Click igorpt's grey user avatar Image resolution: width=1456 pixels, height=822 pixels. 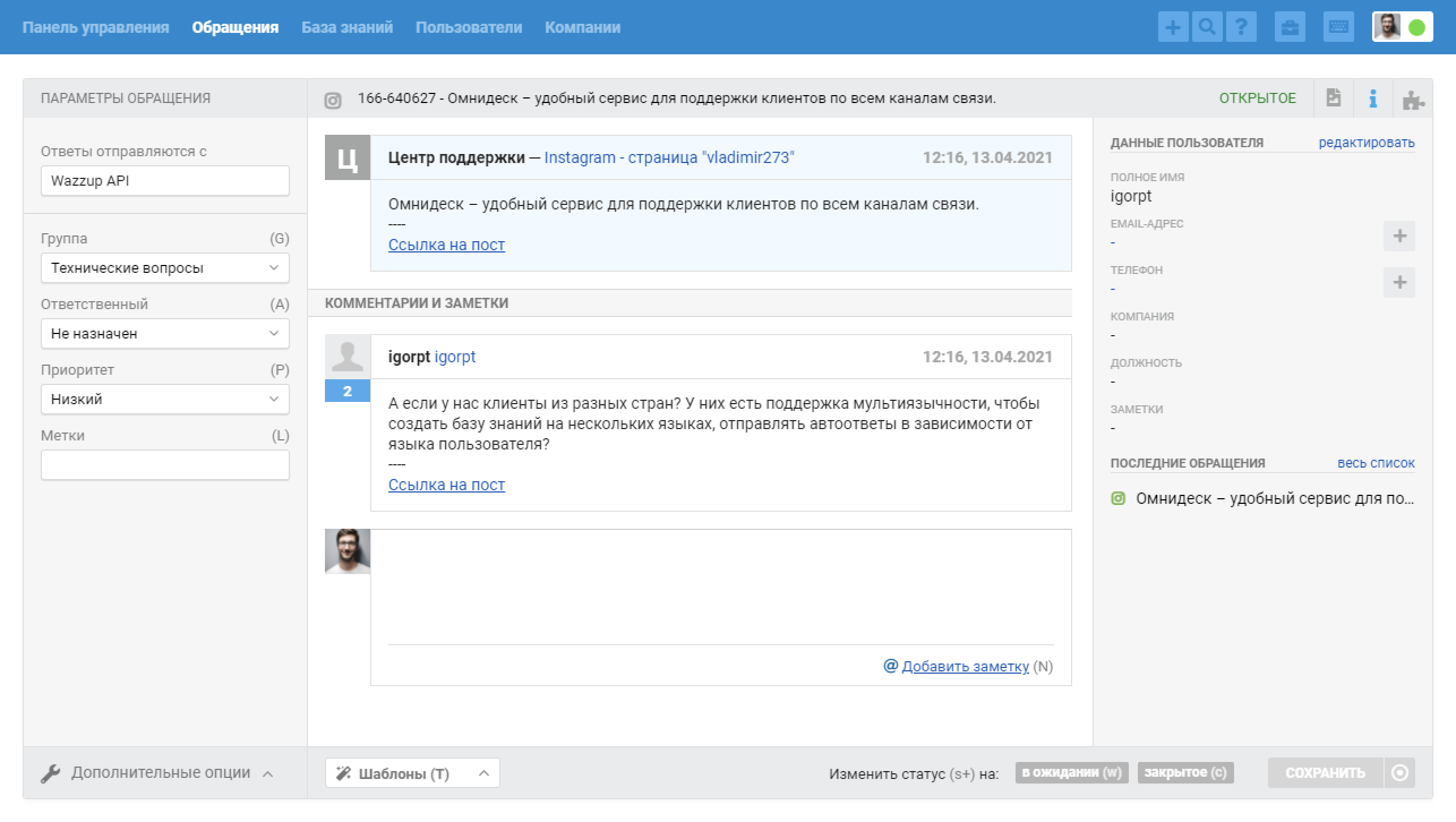tap(348, 357)
